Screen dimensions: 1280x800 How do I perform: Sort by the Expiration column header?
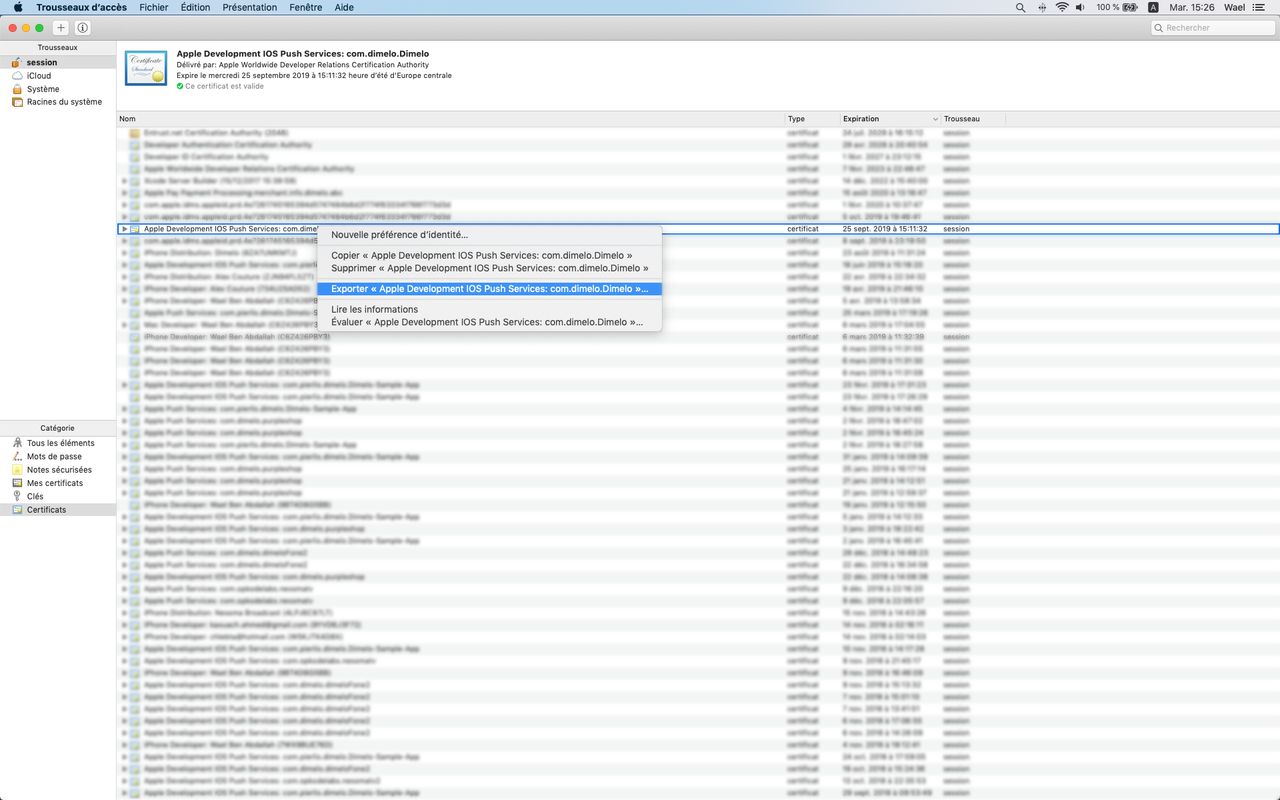point(889,119)
